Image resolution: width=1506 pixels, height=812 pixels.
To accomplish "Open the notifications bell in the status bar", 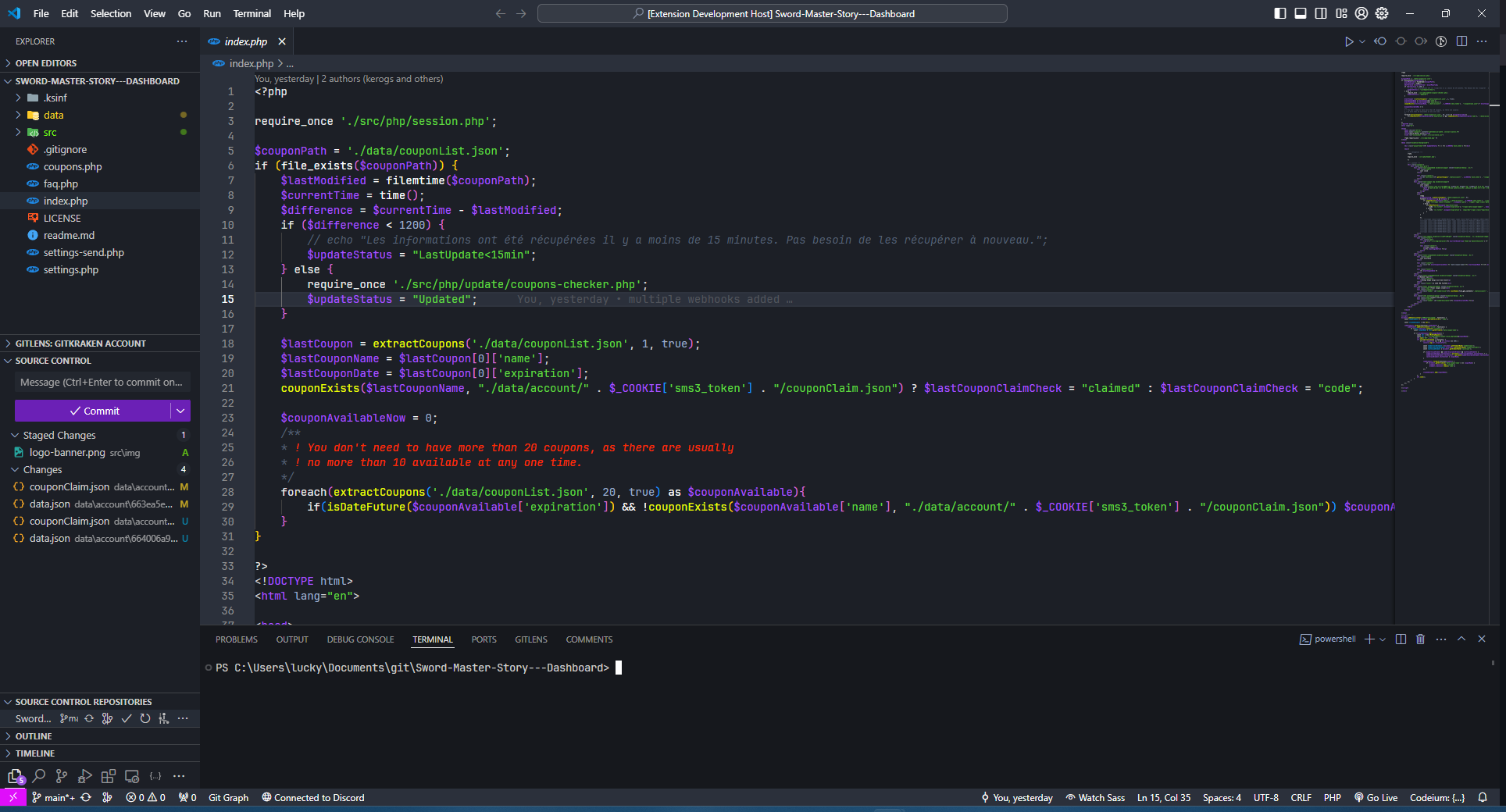I will pyautogui.click(x=1482, y=797).
